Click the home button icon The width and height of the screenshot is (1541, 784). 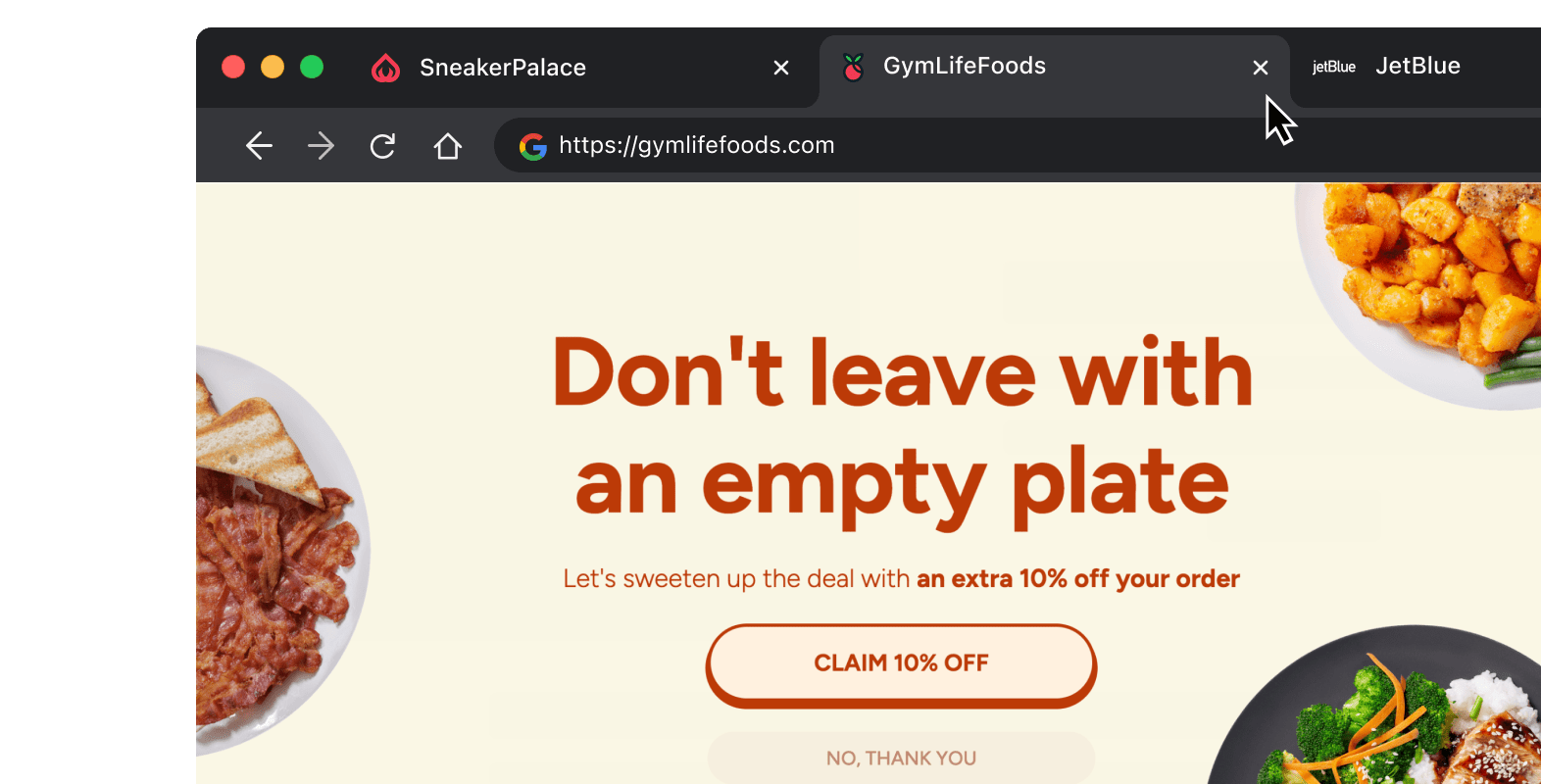click(448, 146)
